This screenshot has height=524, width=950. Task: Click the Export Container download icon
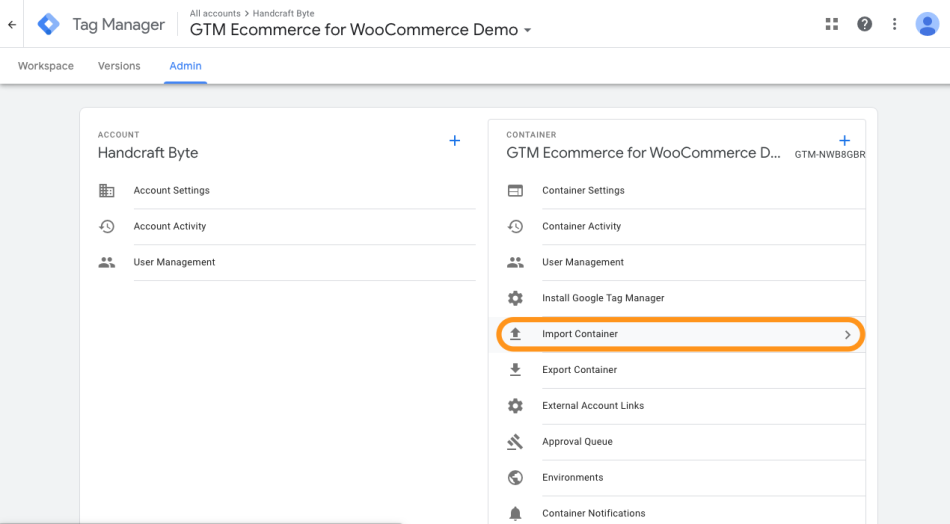(x=515, y=370)
